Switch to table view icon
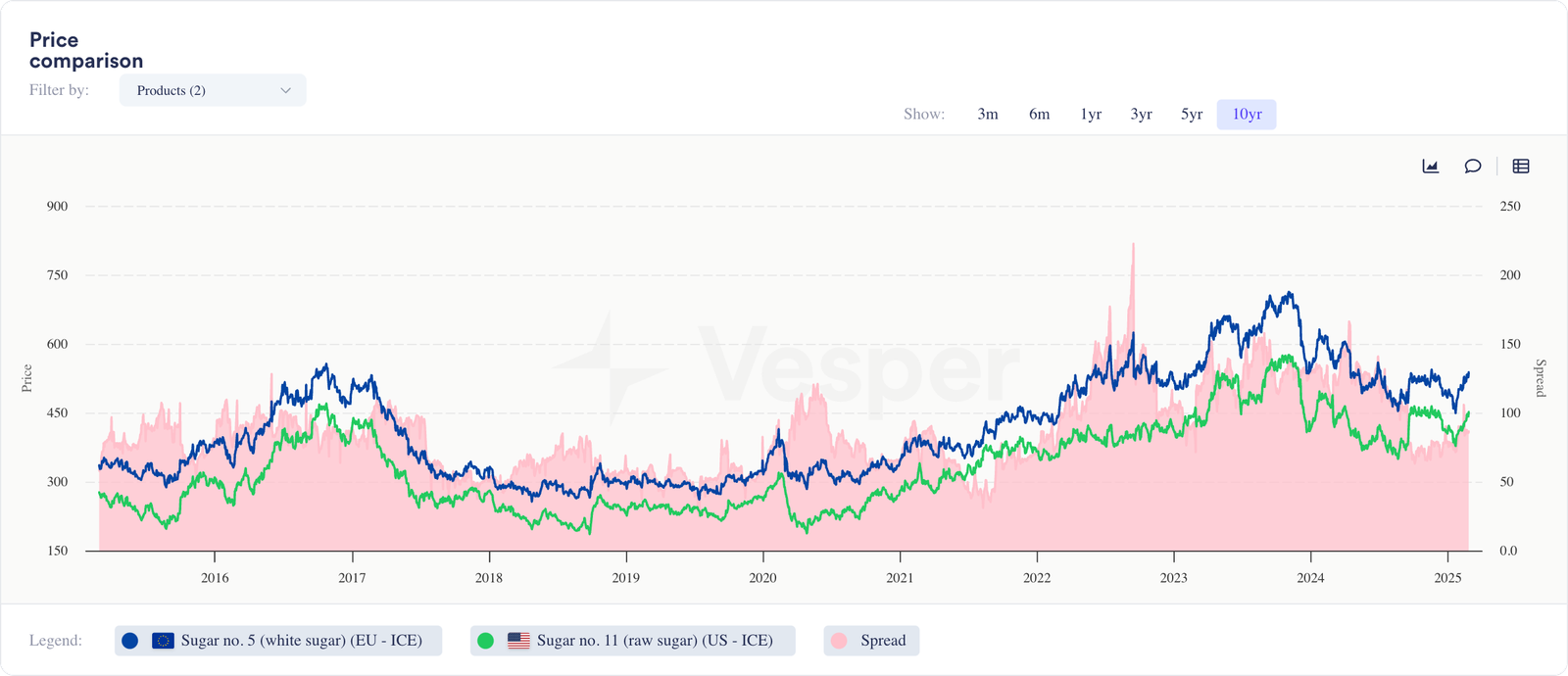Screen dimensions: 1568x676 coord(1521,166)
